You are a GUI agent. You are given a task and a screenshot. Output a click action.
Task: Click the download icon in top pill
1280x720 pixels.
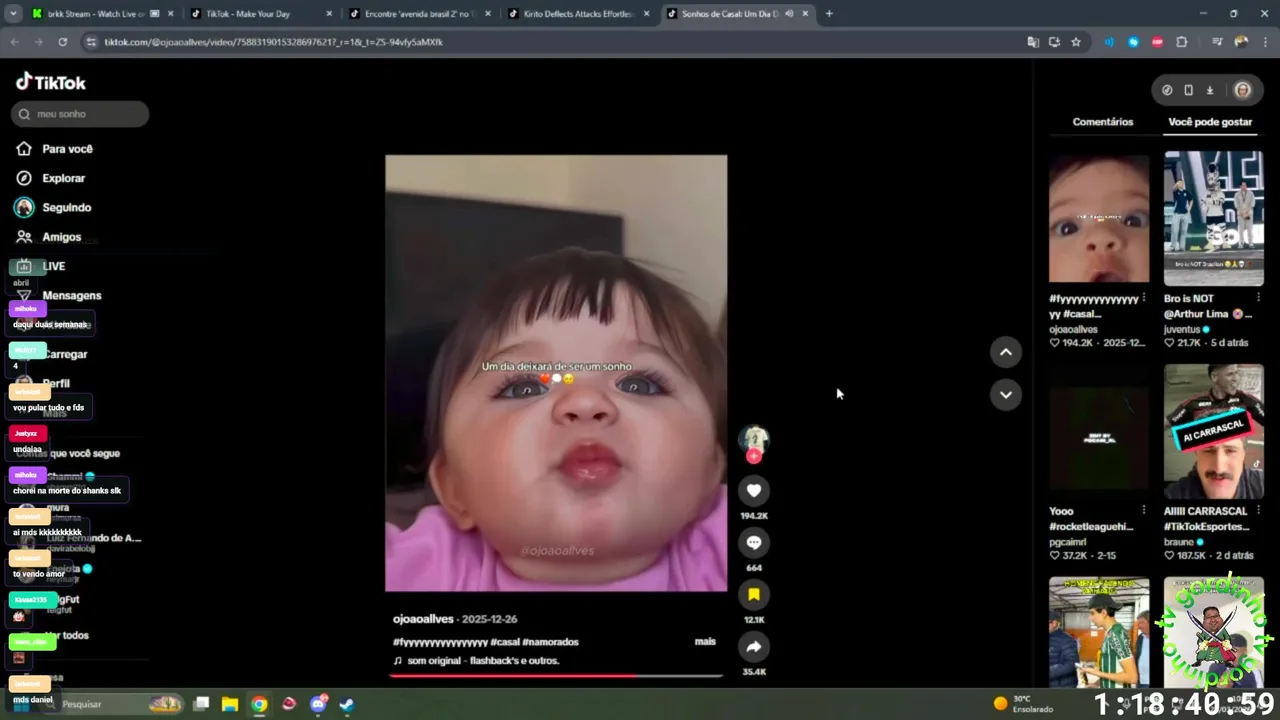click(x=1210, y=90)
